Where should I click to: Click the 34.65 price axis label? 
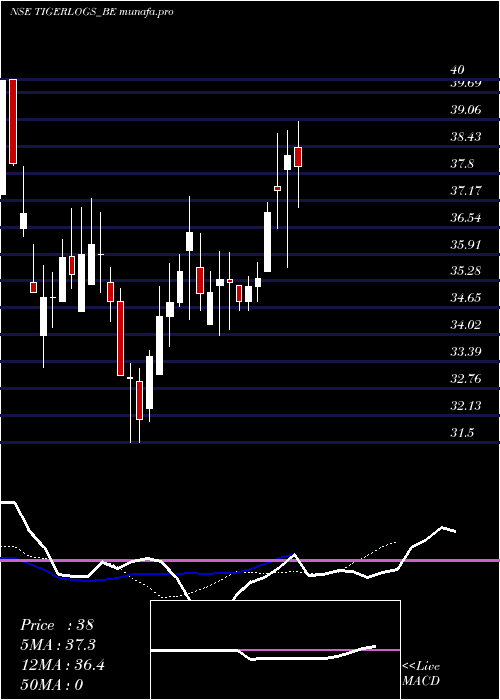click(466, 298)
